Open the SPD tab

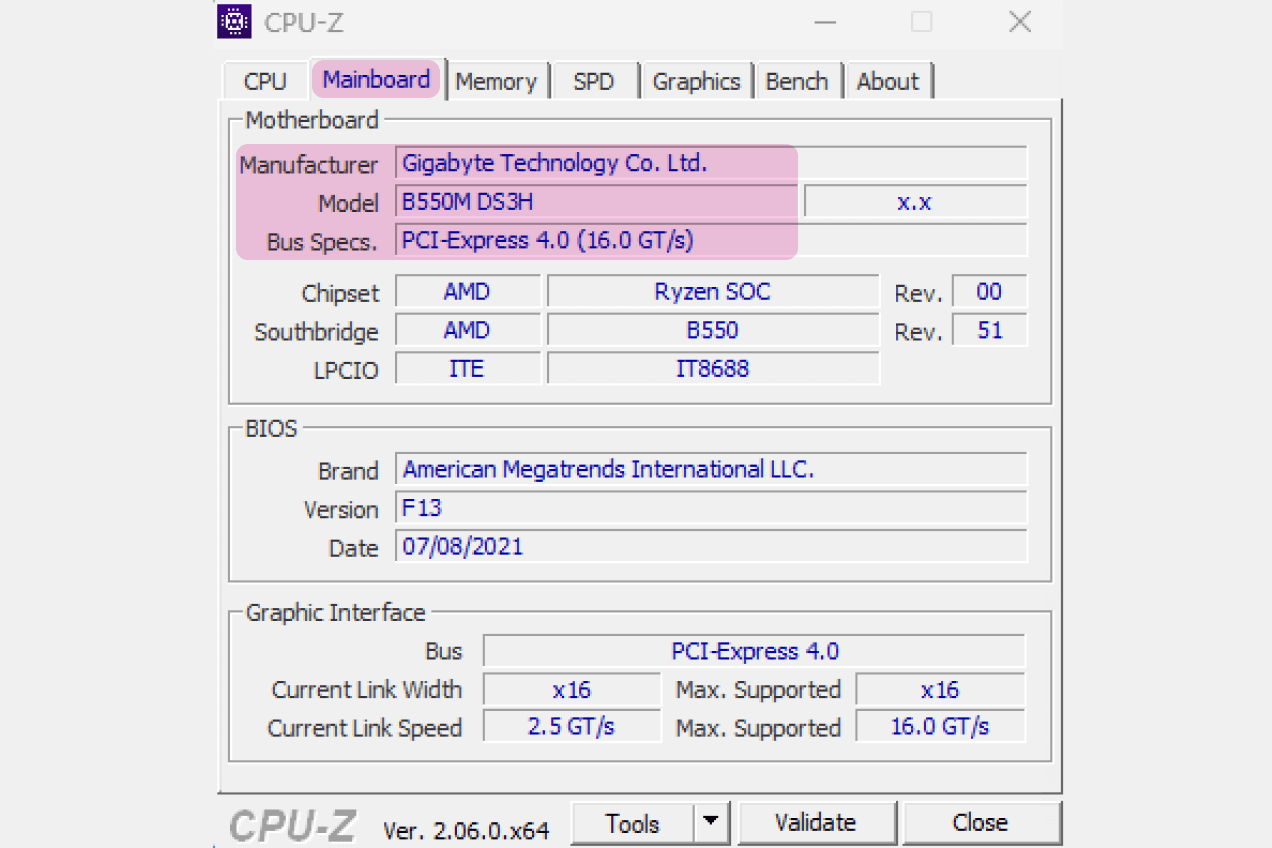[x=593, y=81]
